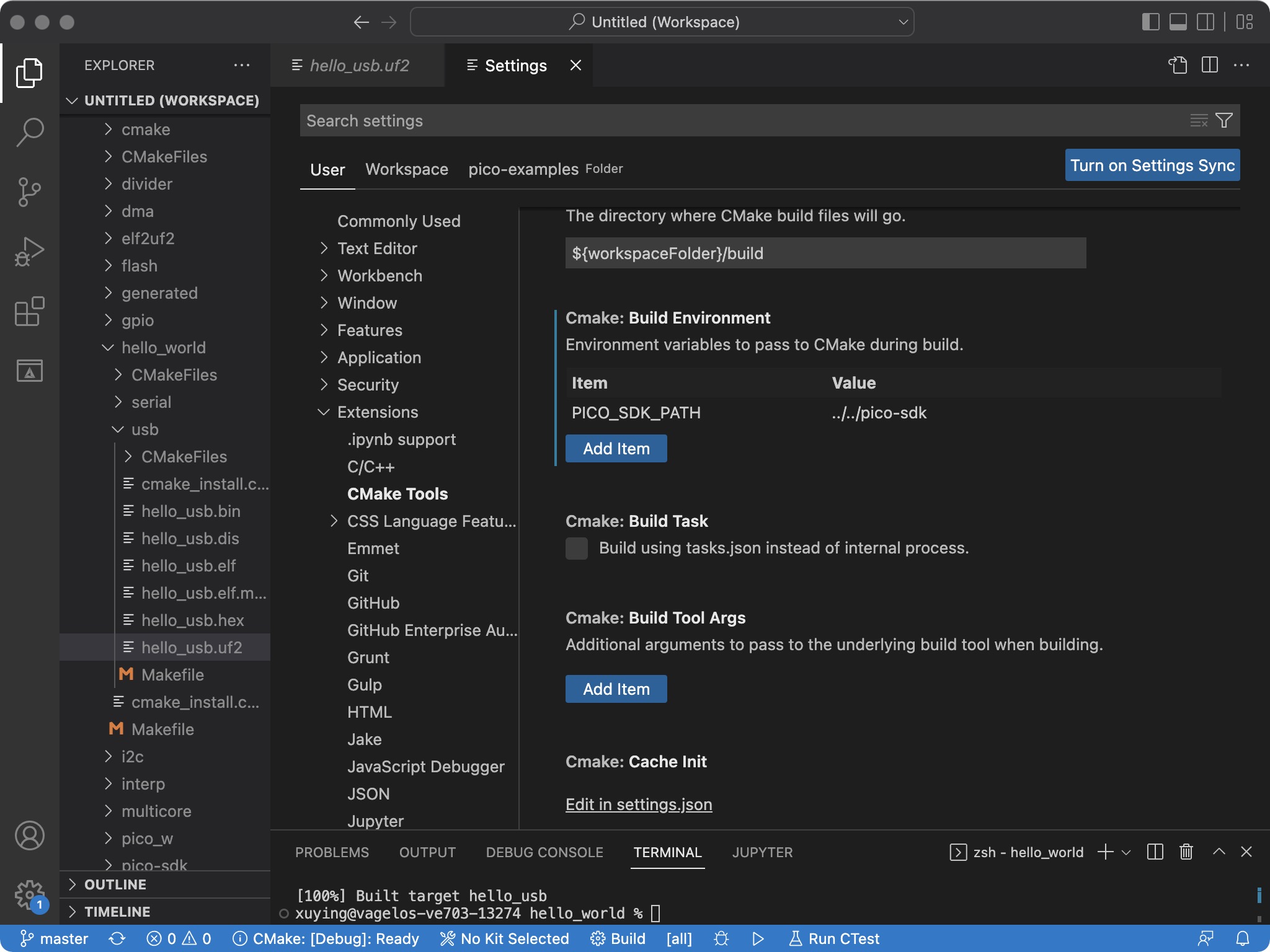This screenshot has width=1270, height=952.
Task: Switch to the hello_usb.uf2 editor tab
Action: pos(360,65)
